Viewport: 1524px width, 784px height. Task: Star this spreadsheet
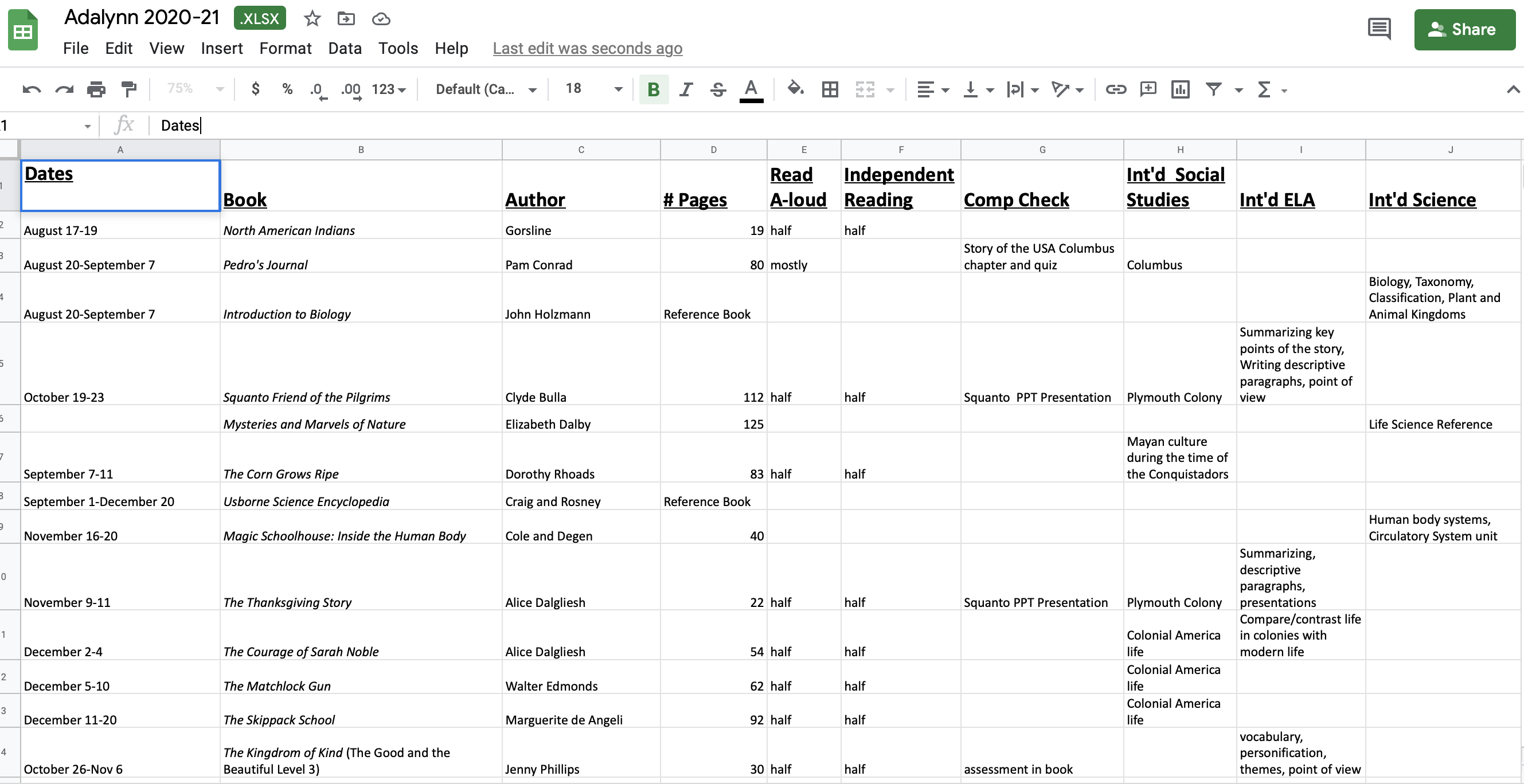coord(312,19)
